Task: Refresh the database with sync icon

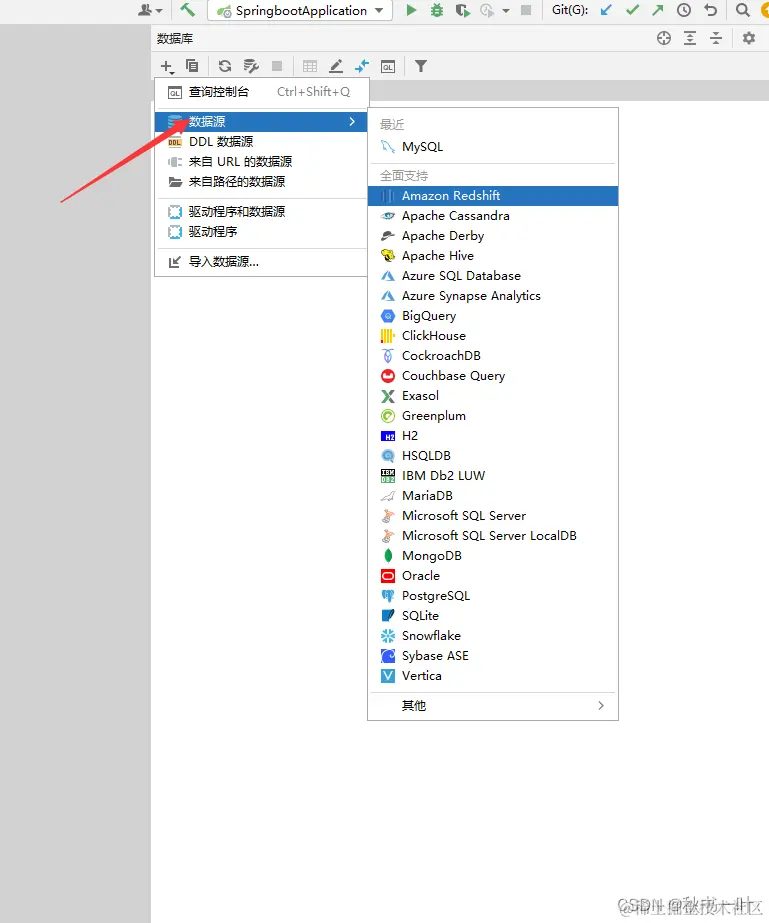Action: click(x=224, y=66)
